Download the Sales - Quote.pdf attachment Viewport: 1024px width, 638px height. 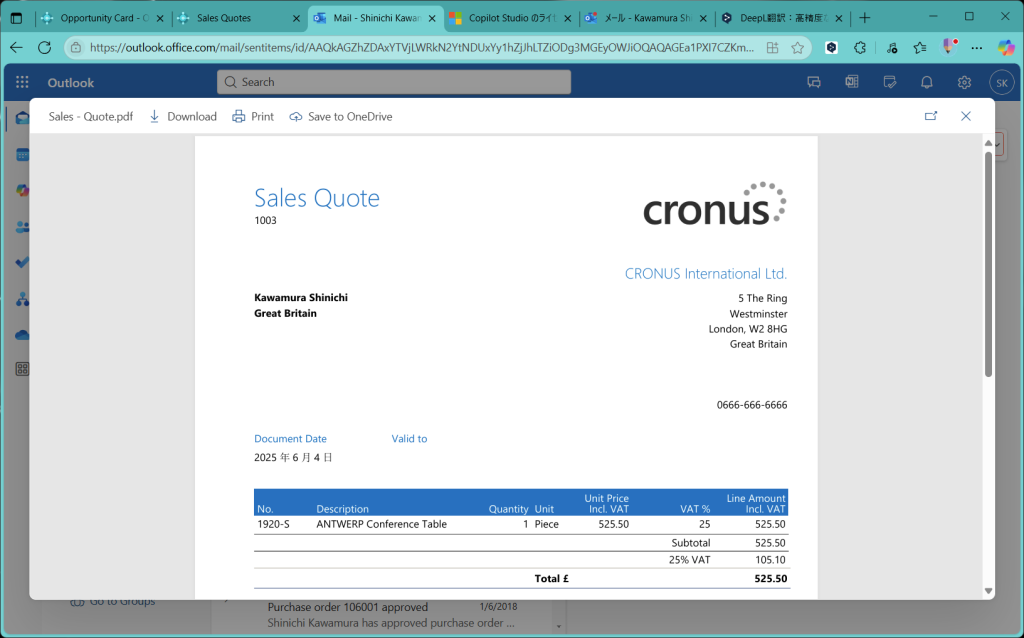click(x=183, y=116)
